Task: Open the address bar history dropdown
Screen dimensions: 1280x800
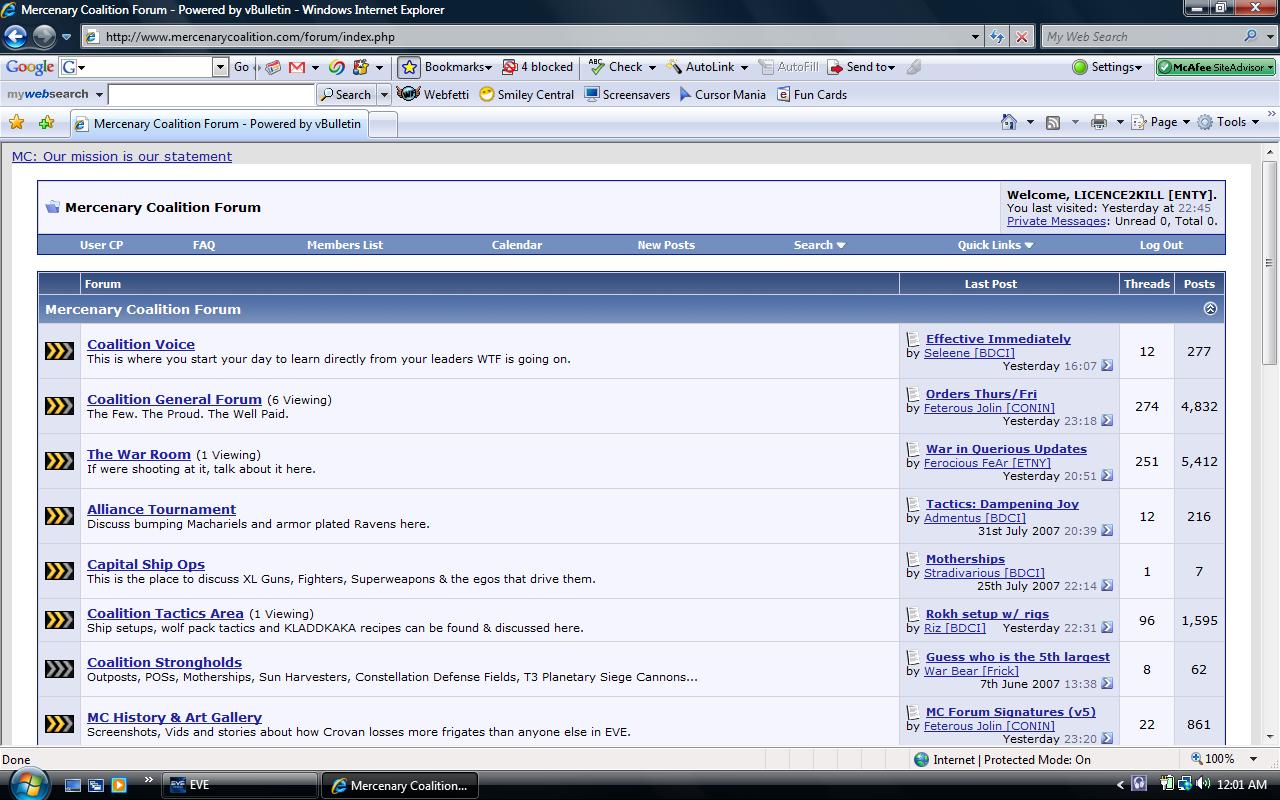Action: tap(975, 37)
